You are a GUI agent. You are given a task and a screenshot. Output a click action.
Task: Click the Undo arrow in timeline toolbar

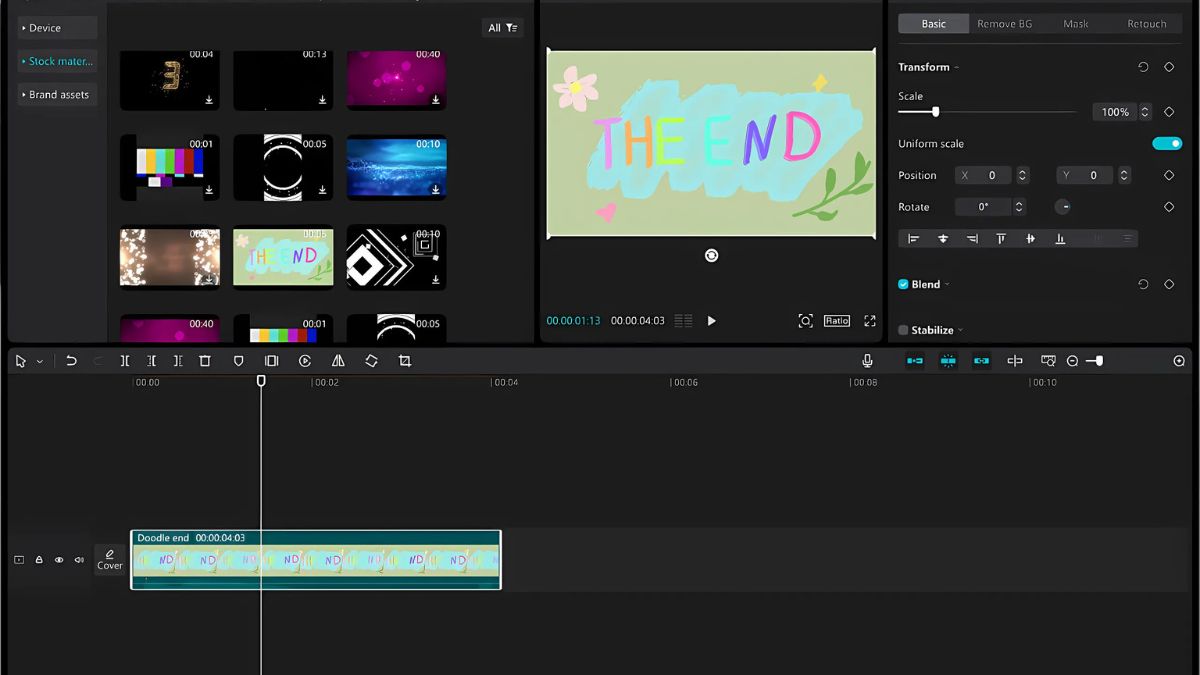tap(71, 361)
